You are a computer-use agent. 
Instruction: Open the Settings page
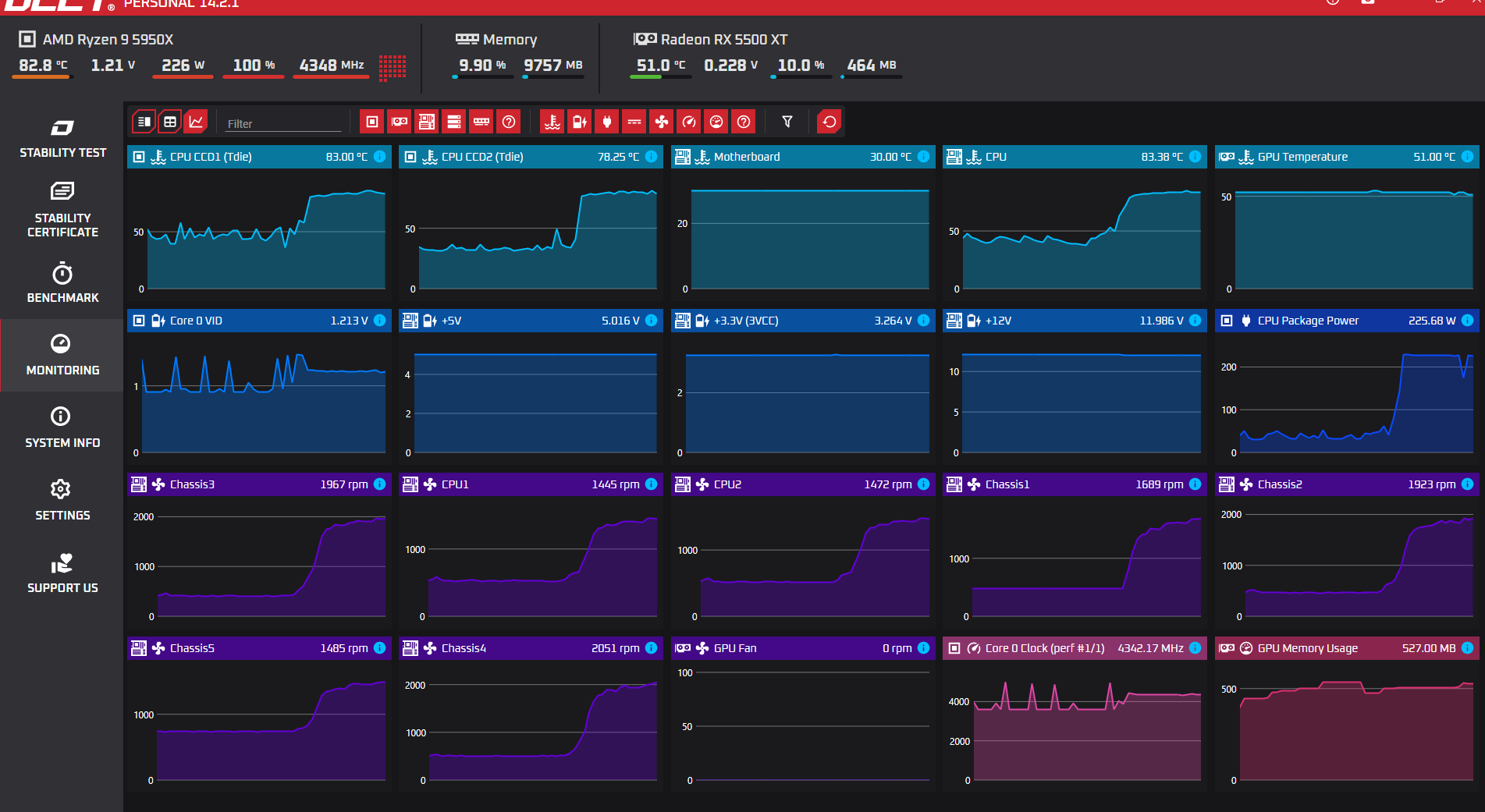tap(62, 500)
